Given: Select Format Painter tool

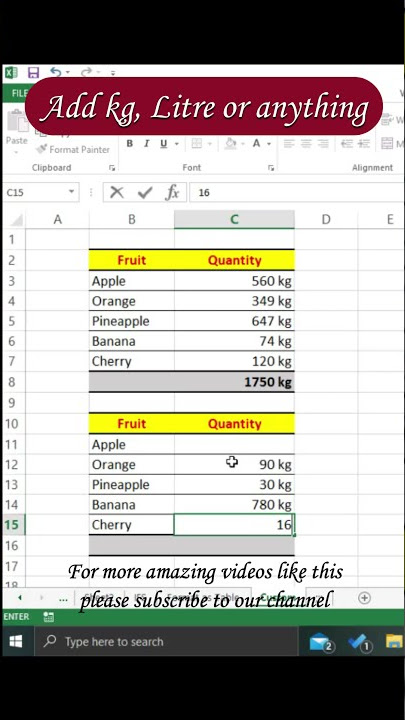Looking at the screenshot, I should click(x=73, y=149).
